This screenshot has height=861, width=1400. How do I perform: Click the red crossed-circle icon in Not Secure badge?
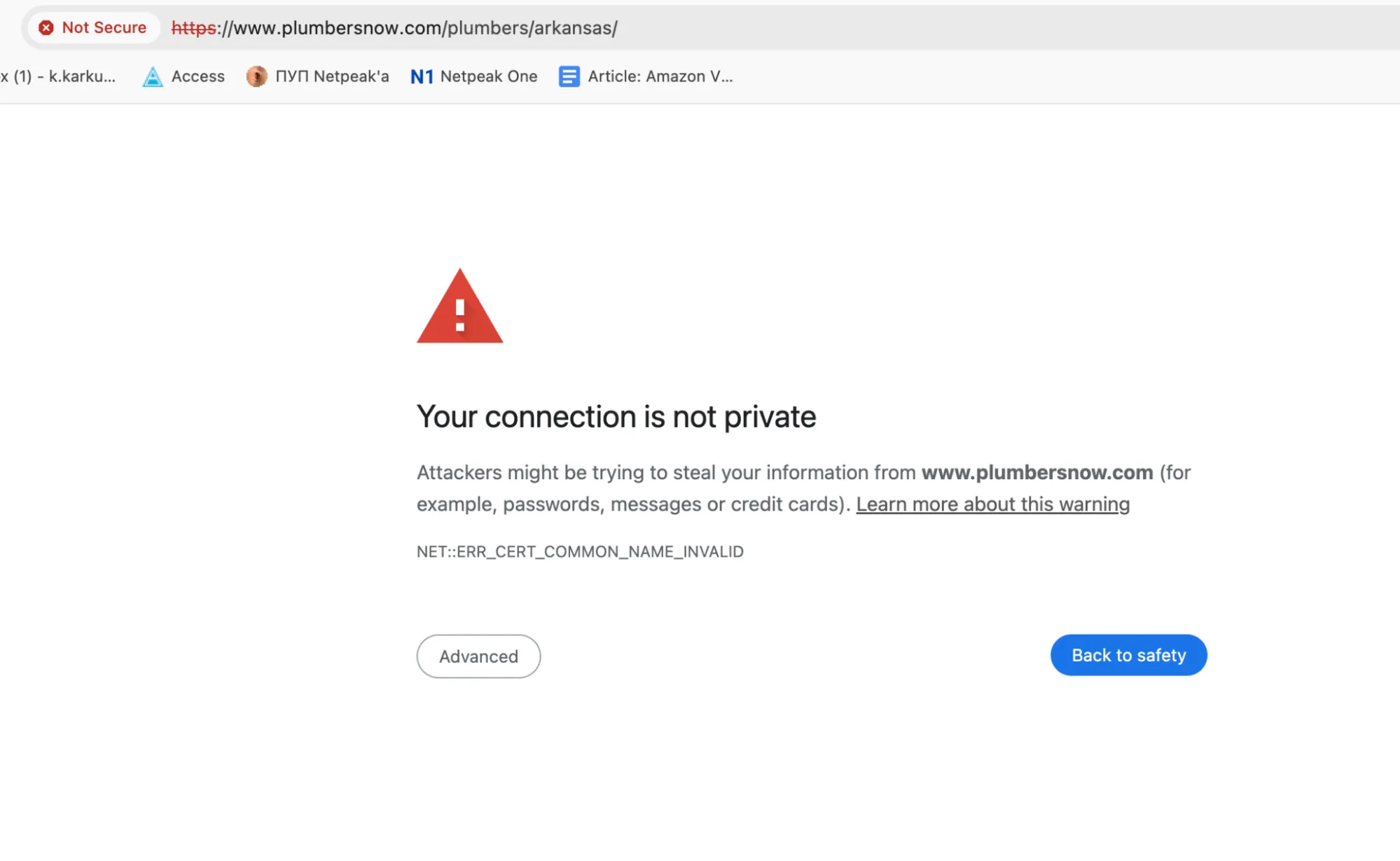(46, 27)
